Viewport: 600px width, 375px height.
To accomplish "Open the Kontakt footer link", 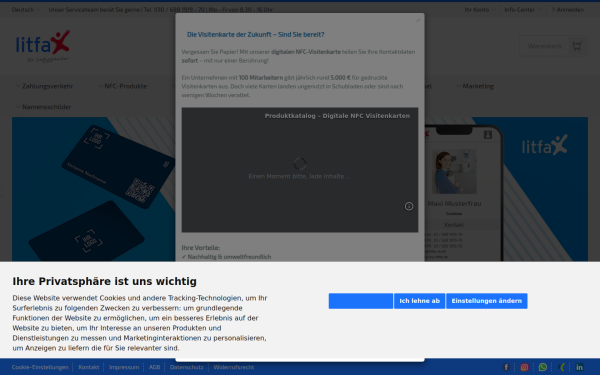I will click(89, 367).
